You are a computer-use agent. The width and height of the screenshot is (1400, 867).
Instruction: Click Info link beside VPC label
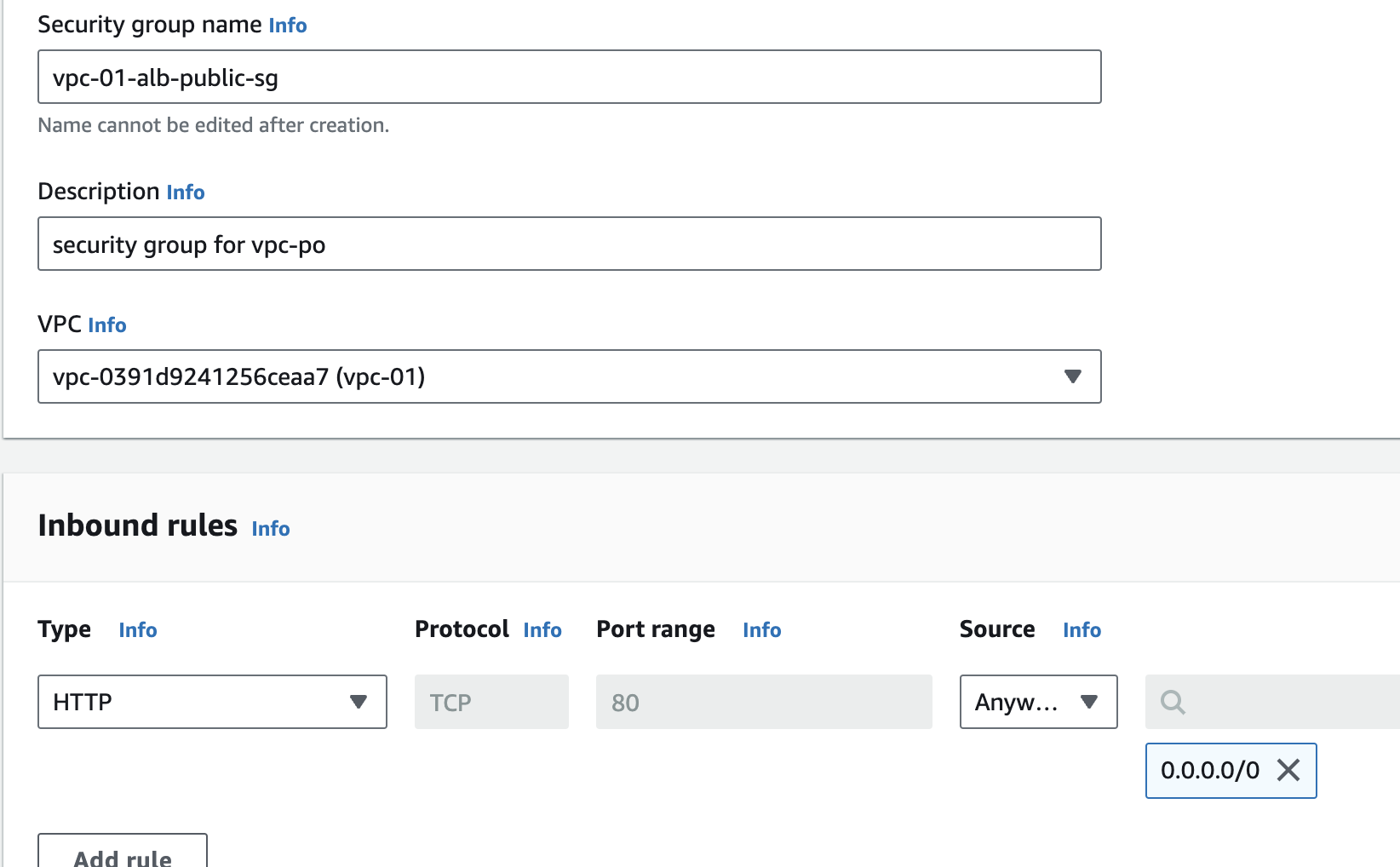pos(107,325)
